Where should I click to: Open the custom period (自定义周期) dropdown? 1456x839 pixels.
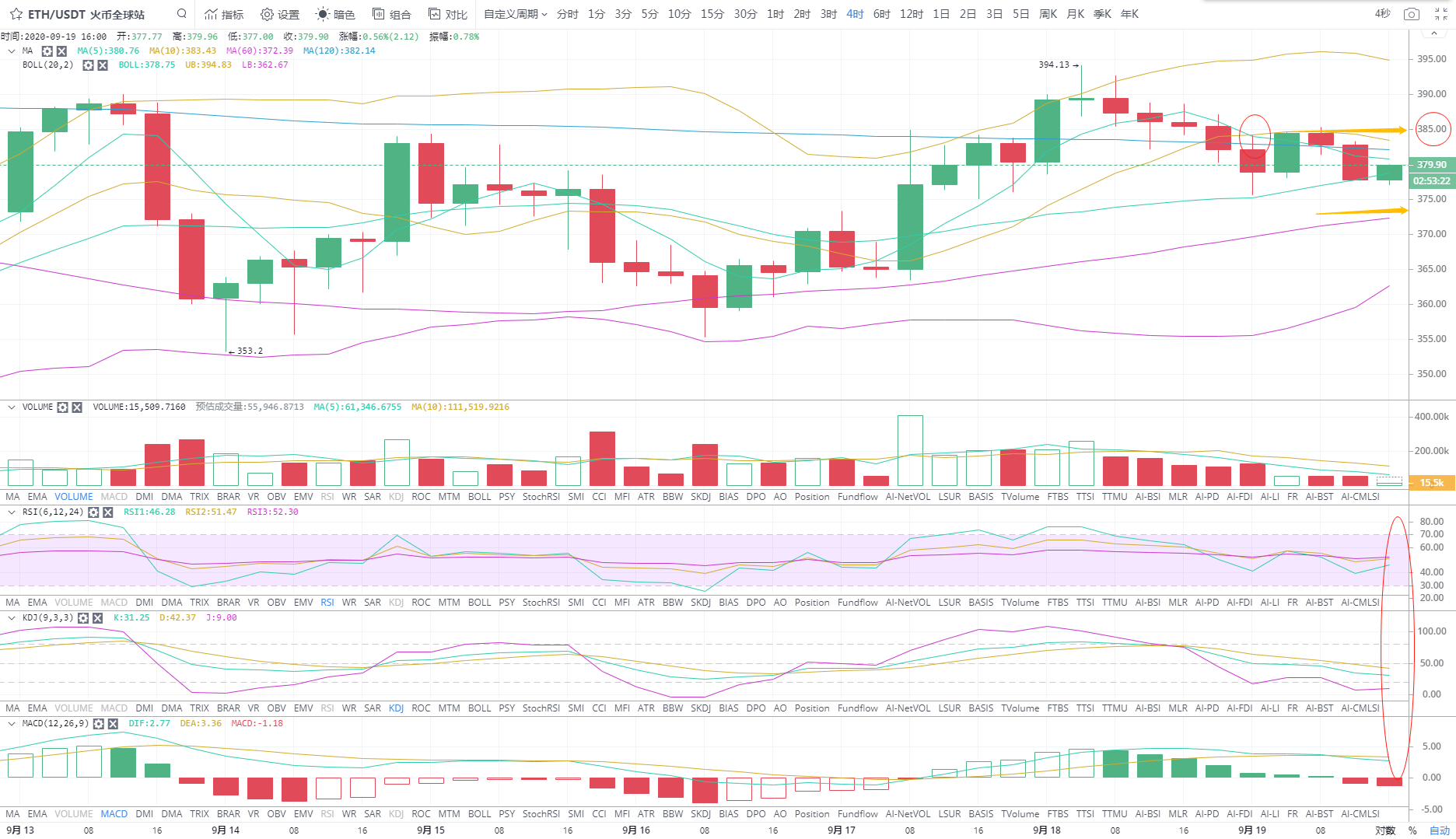tap(515, 14)
